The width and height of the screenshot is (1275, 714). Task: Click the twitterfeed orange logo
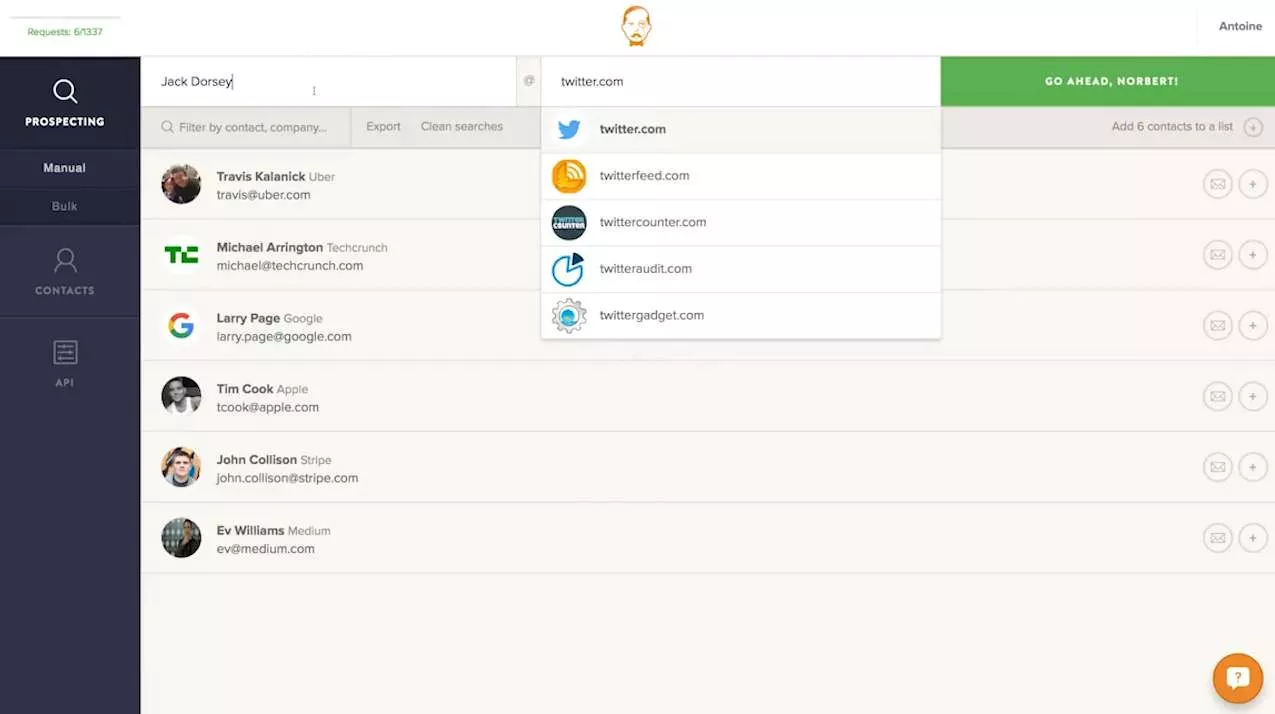[569, 176]
